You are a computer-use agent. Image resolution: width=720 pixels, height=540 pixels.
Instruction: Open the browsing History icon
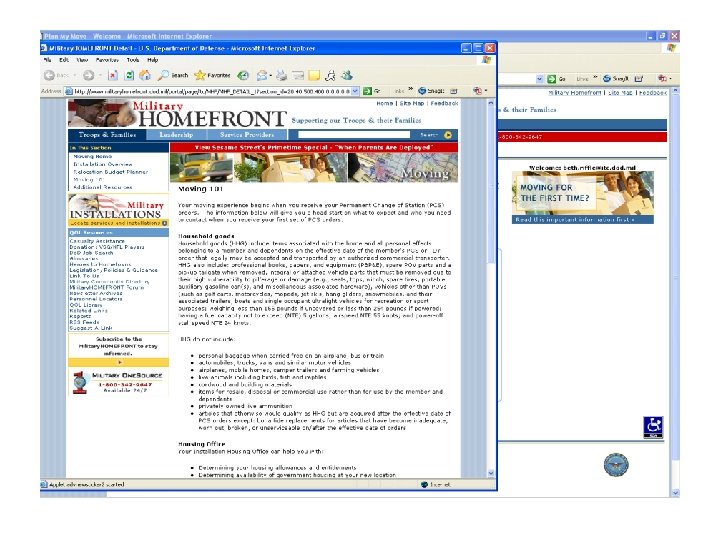(x=243, y=75)
